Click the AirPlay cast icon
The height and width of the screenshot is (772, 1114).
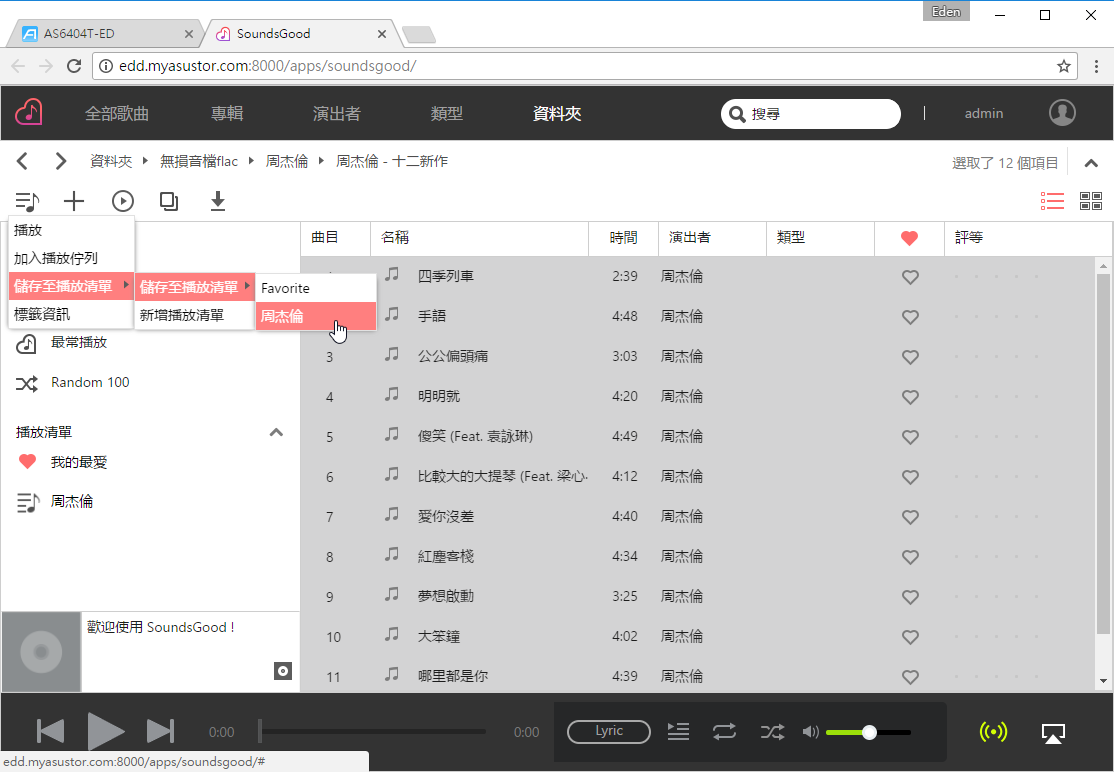pyautogui.click(x=1053, y=733)
